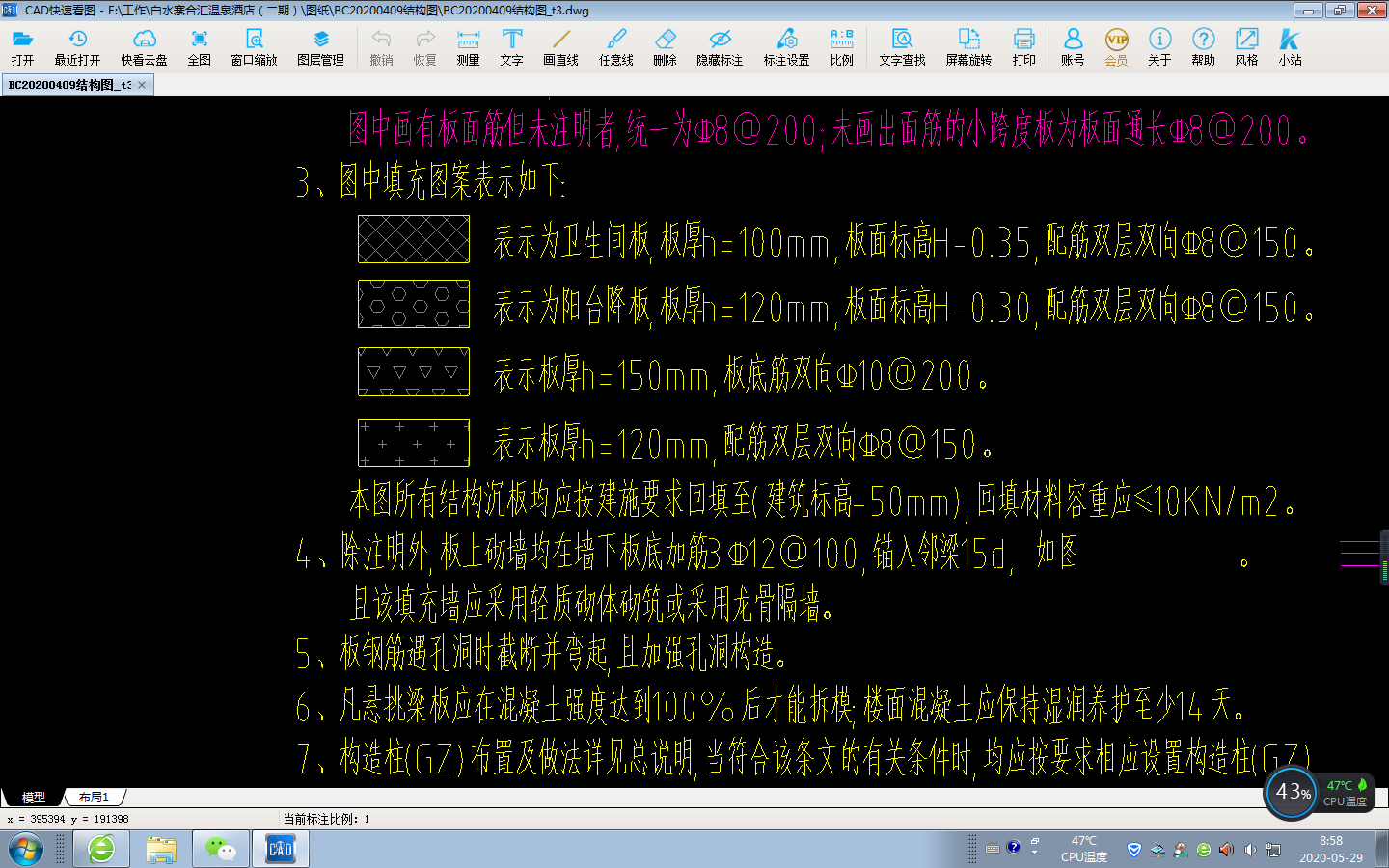Image resolution: width=1389 pixels, height=868 pixels.
Task: Open 文字查找 text search
Action: [902, 46]
